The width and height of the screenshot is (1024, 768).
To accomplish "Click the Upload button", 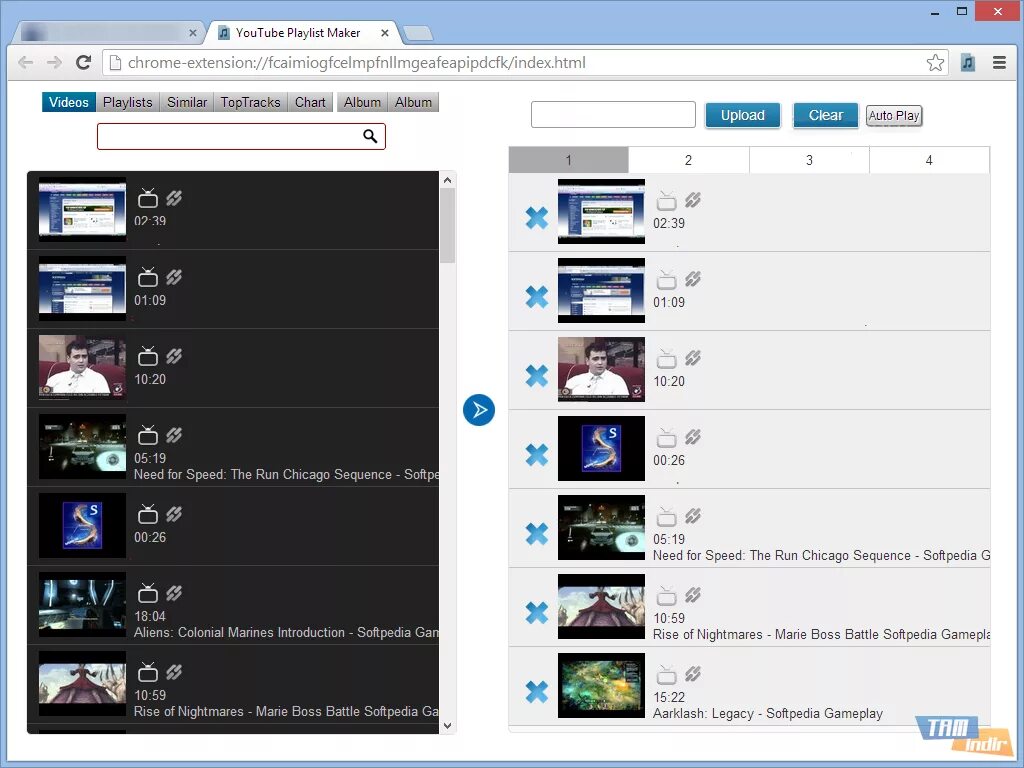I will pos(743,116).
